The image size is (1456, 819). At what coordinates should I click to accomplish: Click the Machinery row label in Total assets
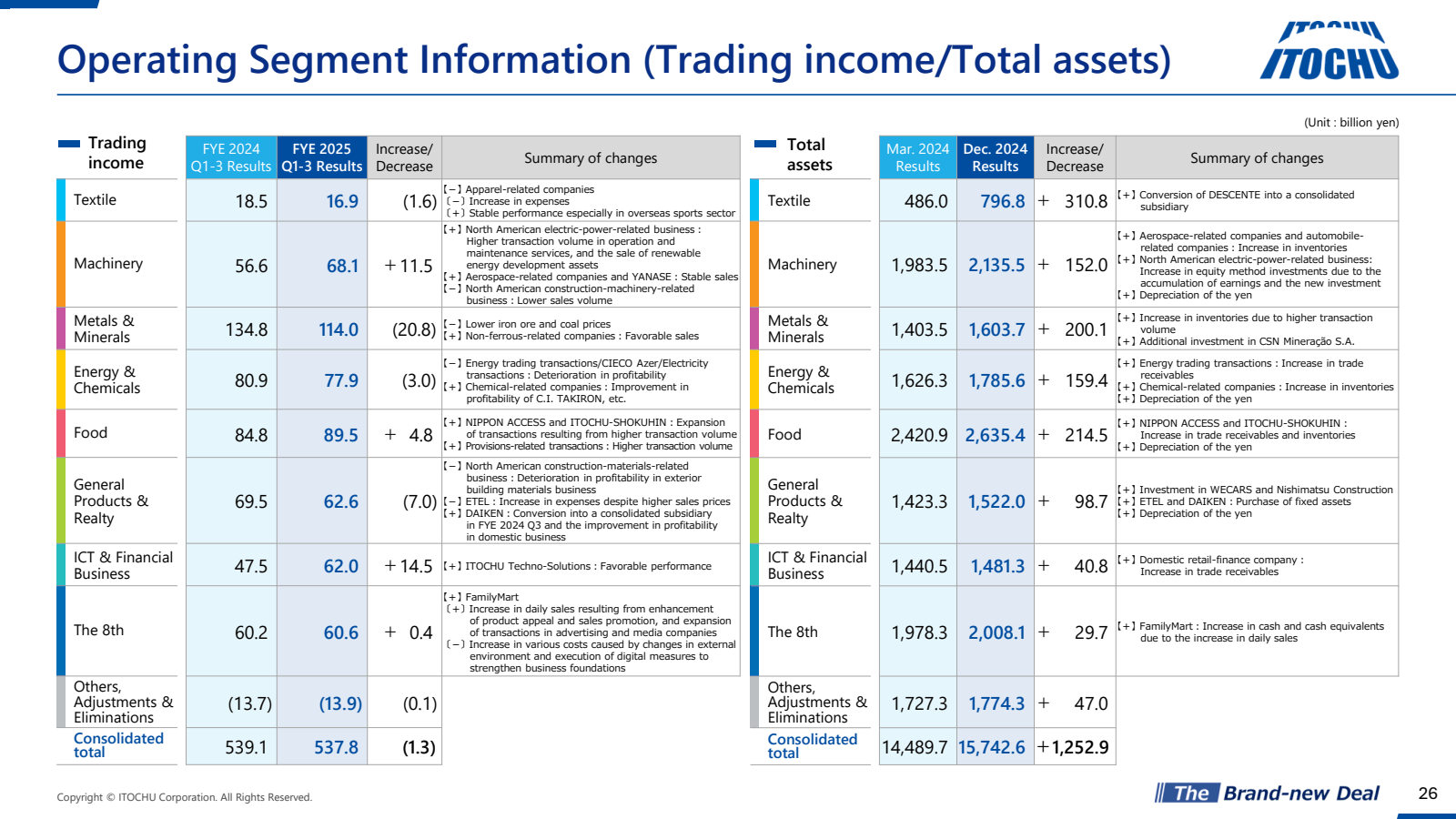click(802, 264)
